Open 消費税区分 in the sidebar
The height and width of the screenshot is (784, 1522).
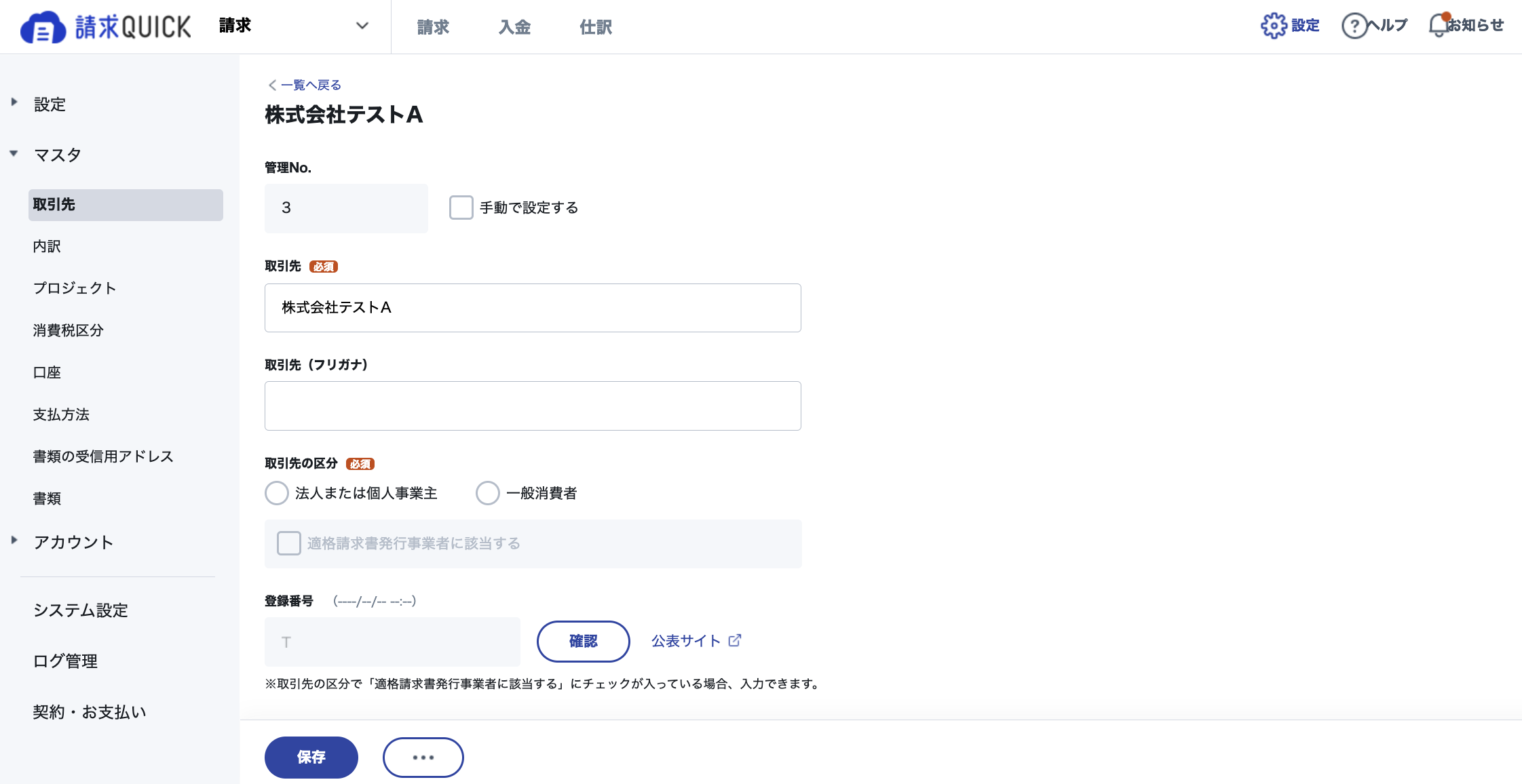pyautogui.click(x=68, y=330)
